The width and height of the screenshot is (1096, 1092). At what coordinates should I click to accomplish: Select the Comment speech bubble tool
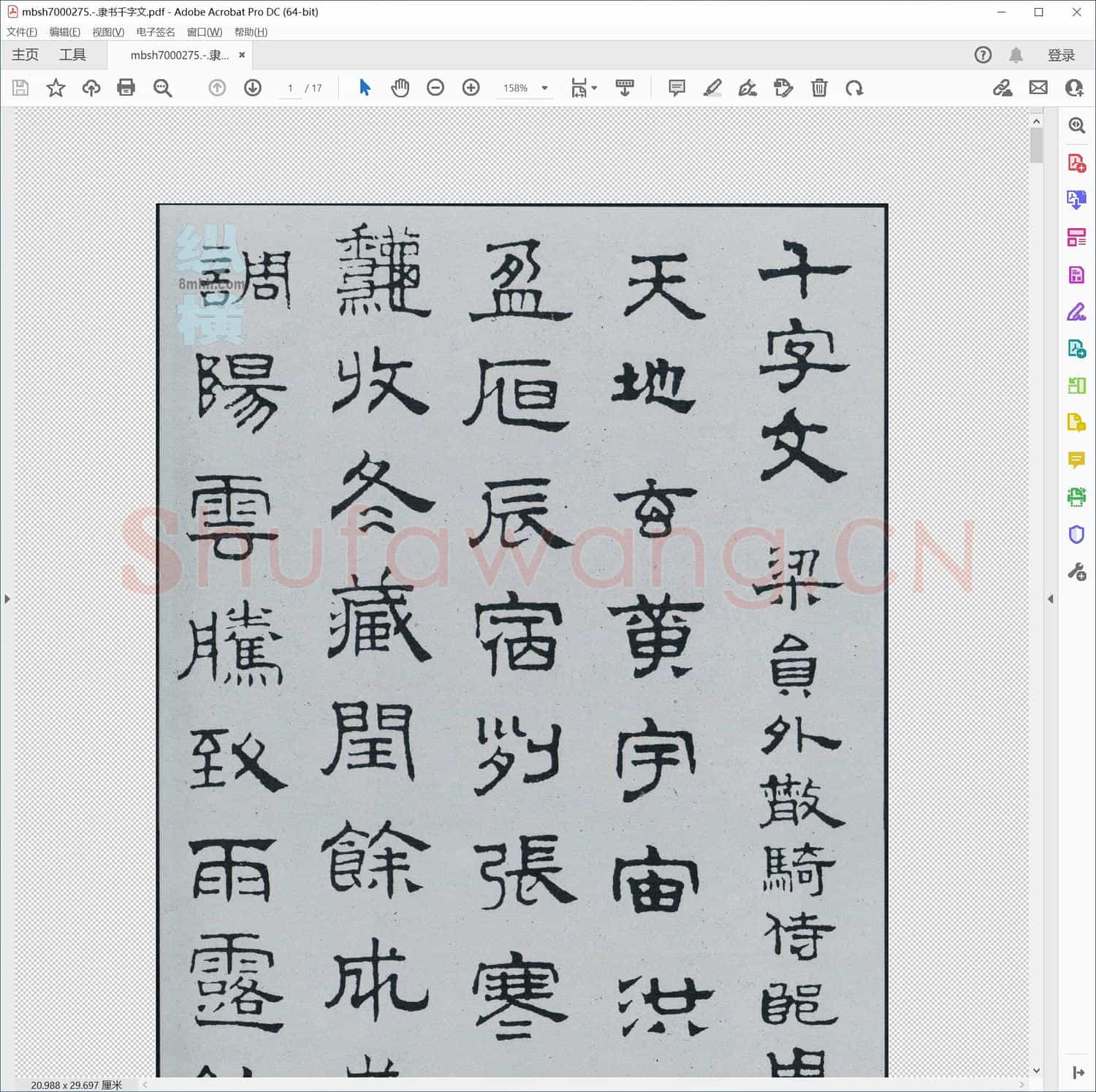677,88
